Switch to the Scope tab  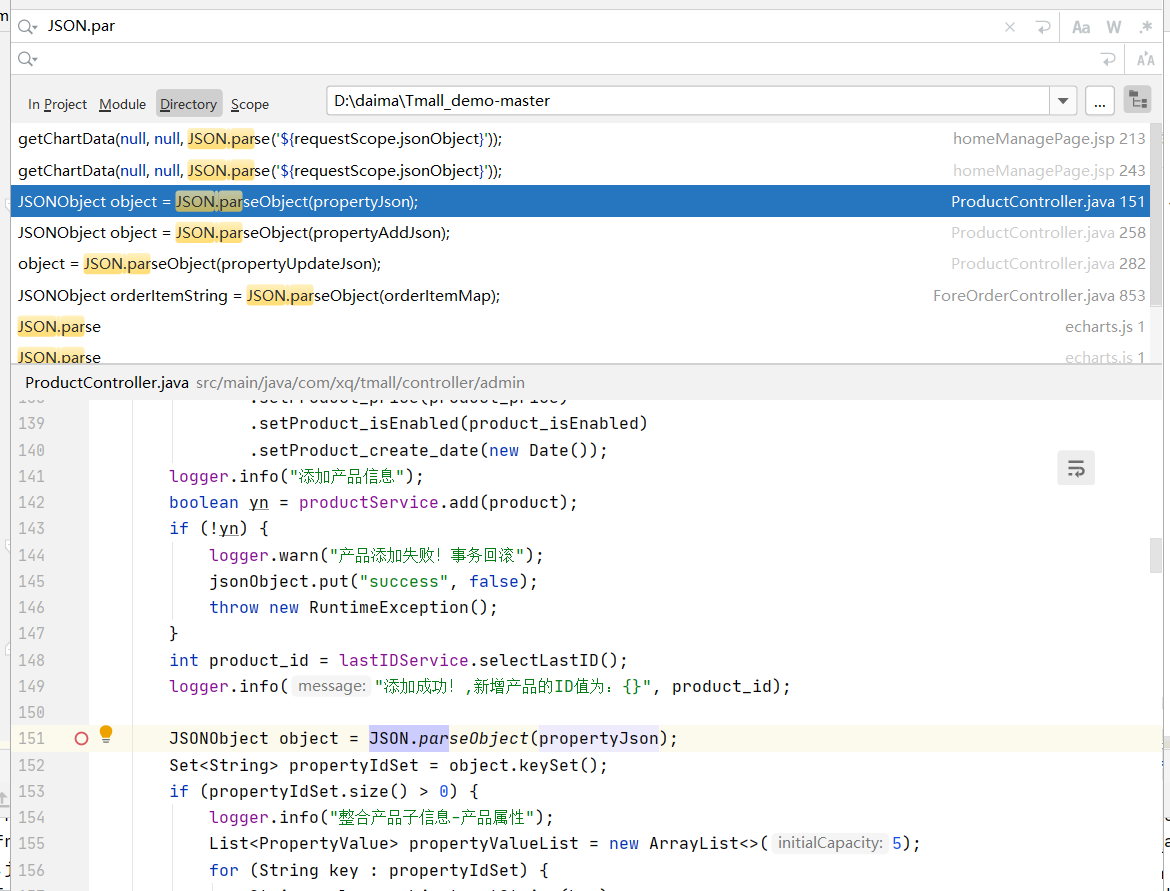[249, 103]
